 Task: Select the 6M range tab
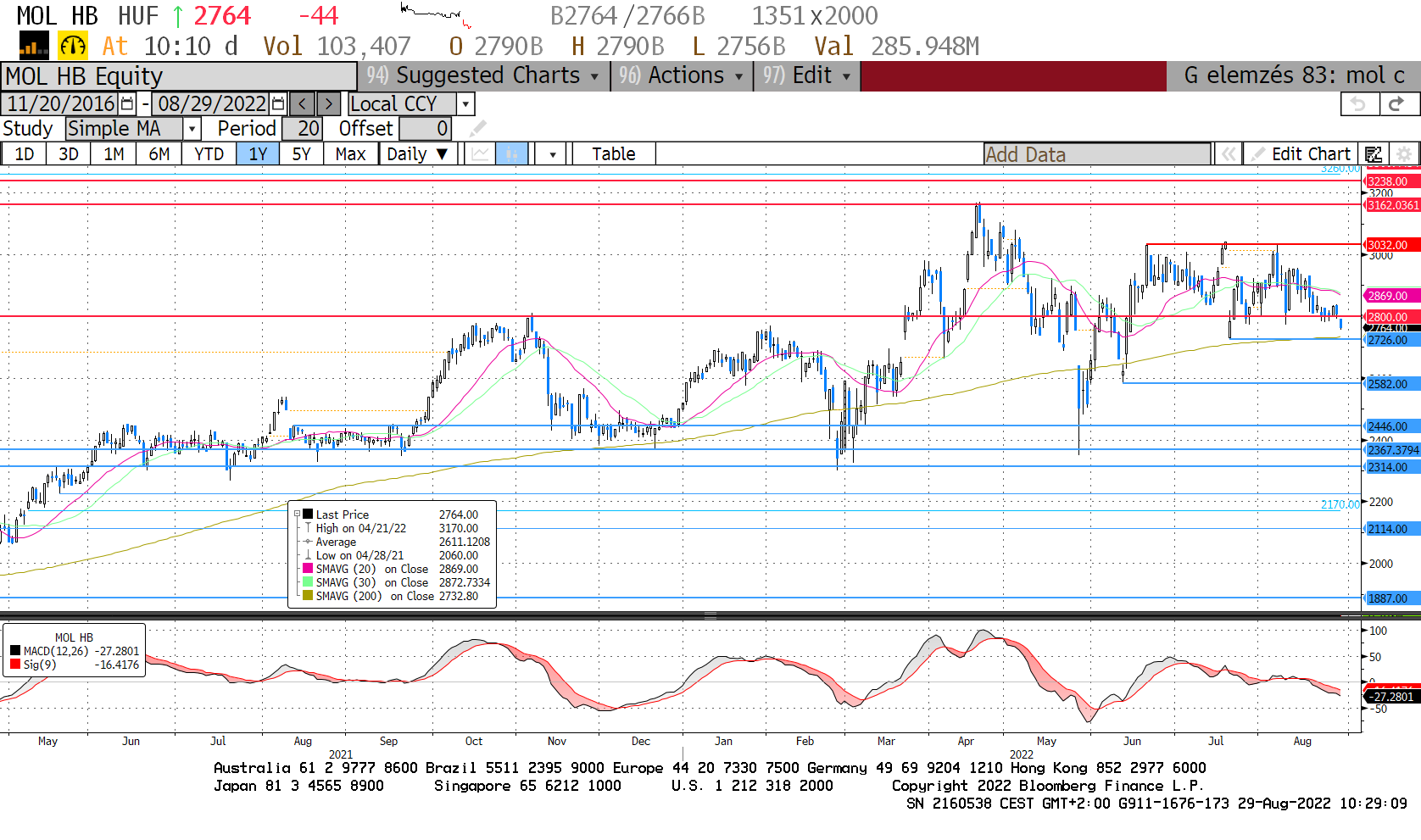159,153
